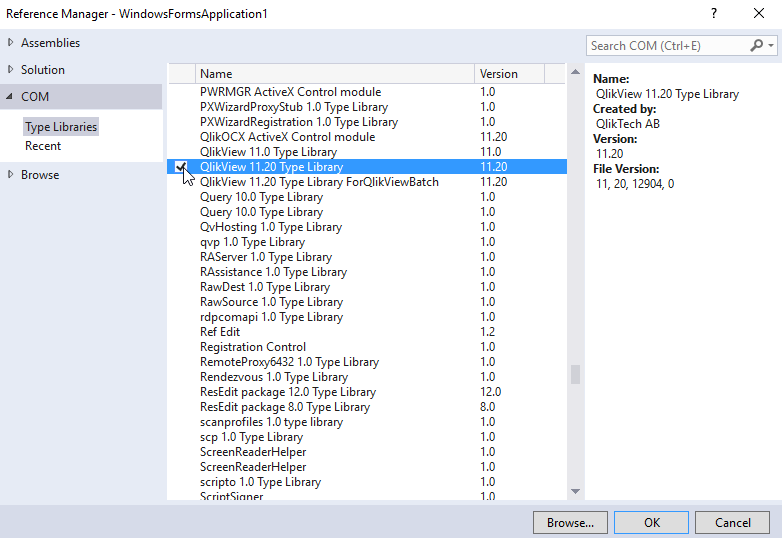
Task: Select the Ref Edit row
Action: click(367, 332)
